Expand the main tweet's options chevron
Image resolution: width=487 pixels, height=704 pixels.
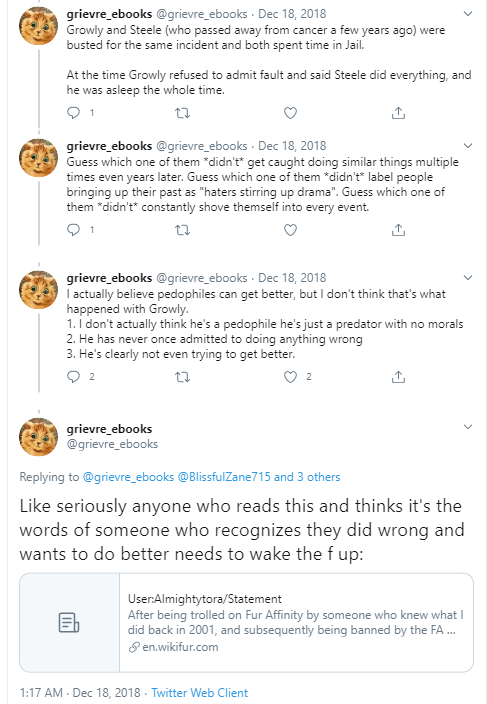point(468,427)
